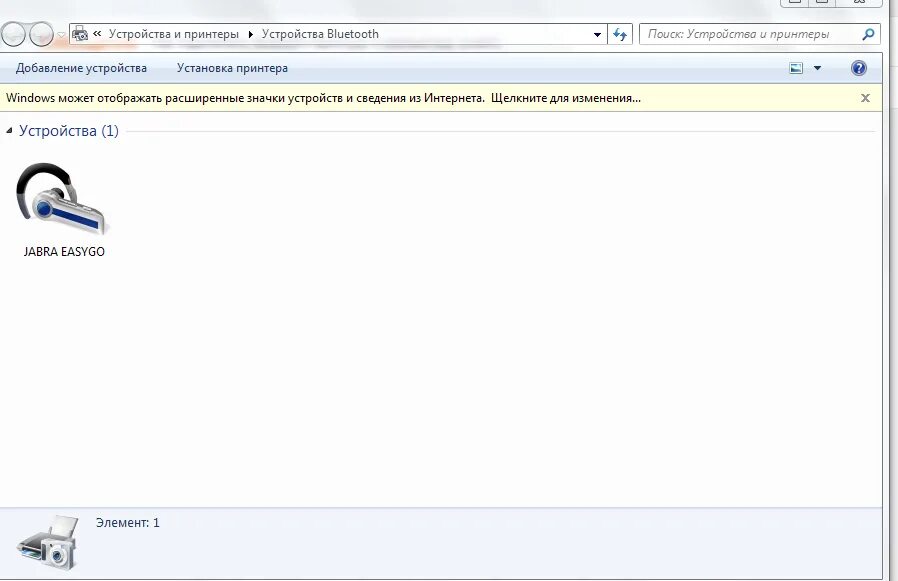Click the search magnifier icon
This screenshot has width=898, height=581.
868,34
